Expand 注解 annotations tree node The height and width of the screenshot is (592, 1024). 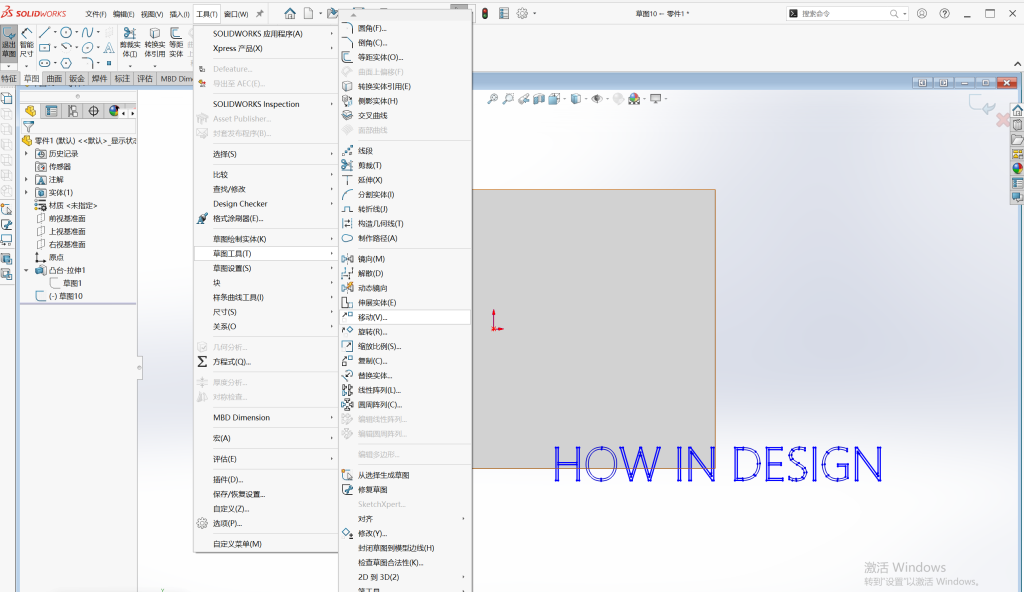tap(27, 180)
